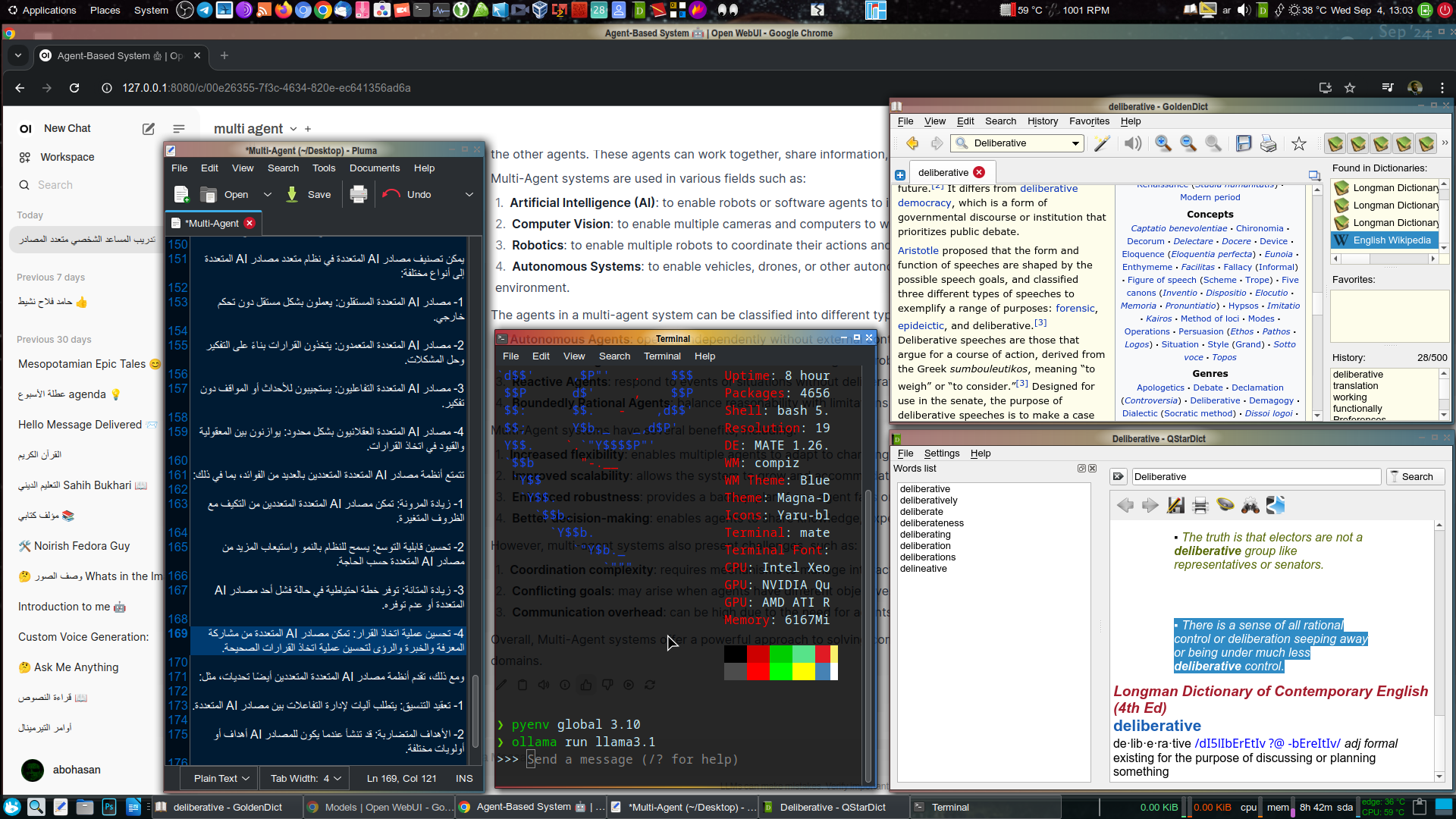Open the Pluma Documents menu
Viewport: 1456px width, 819px height.
click(x=374, y=168)
